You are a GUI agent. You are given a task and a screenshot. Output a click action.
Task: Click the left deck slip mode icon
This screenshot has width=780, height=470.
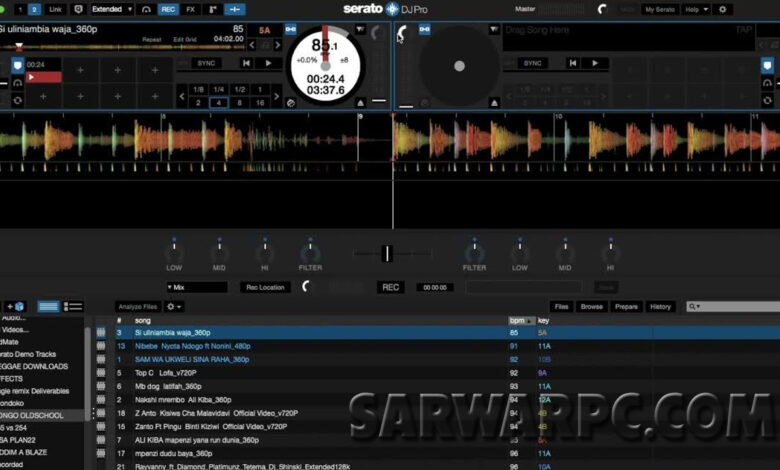click(291, 103)
